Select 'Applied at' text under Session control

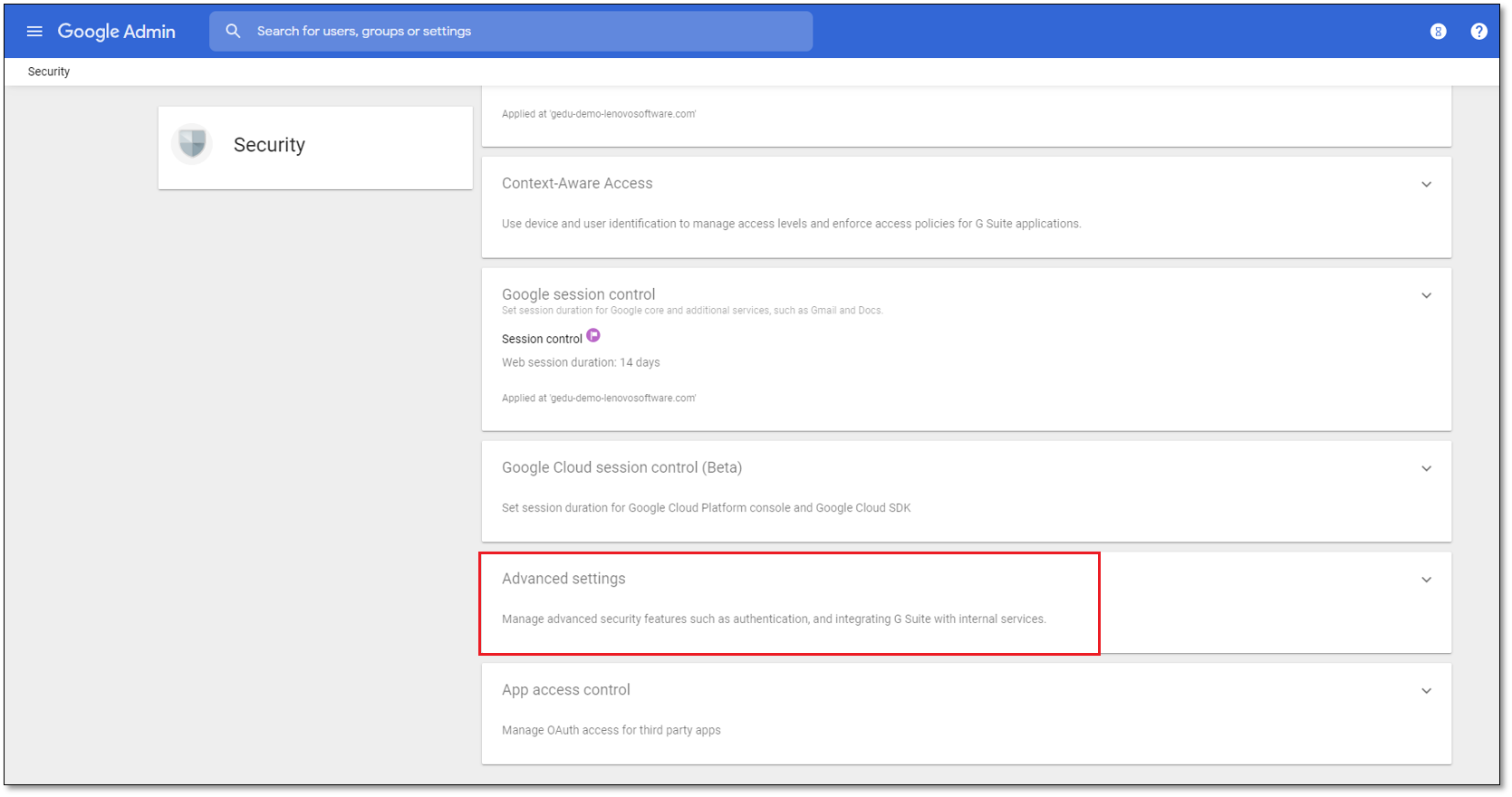[x=599, y=398]
